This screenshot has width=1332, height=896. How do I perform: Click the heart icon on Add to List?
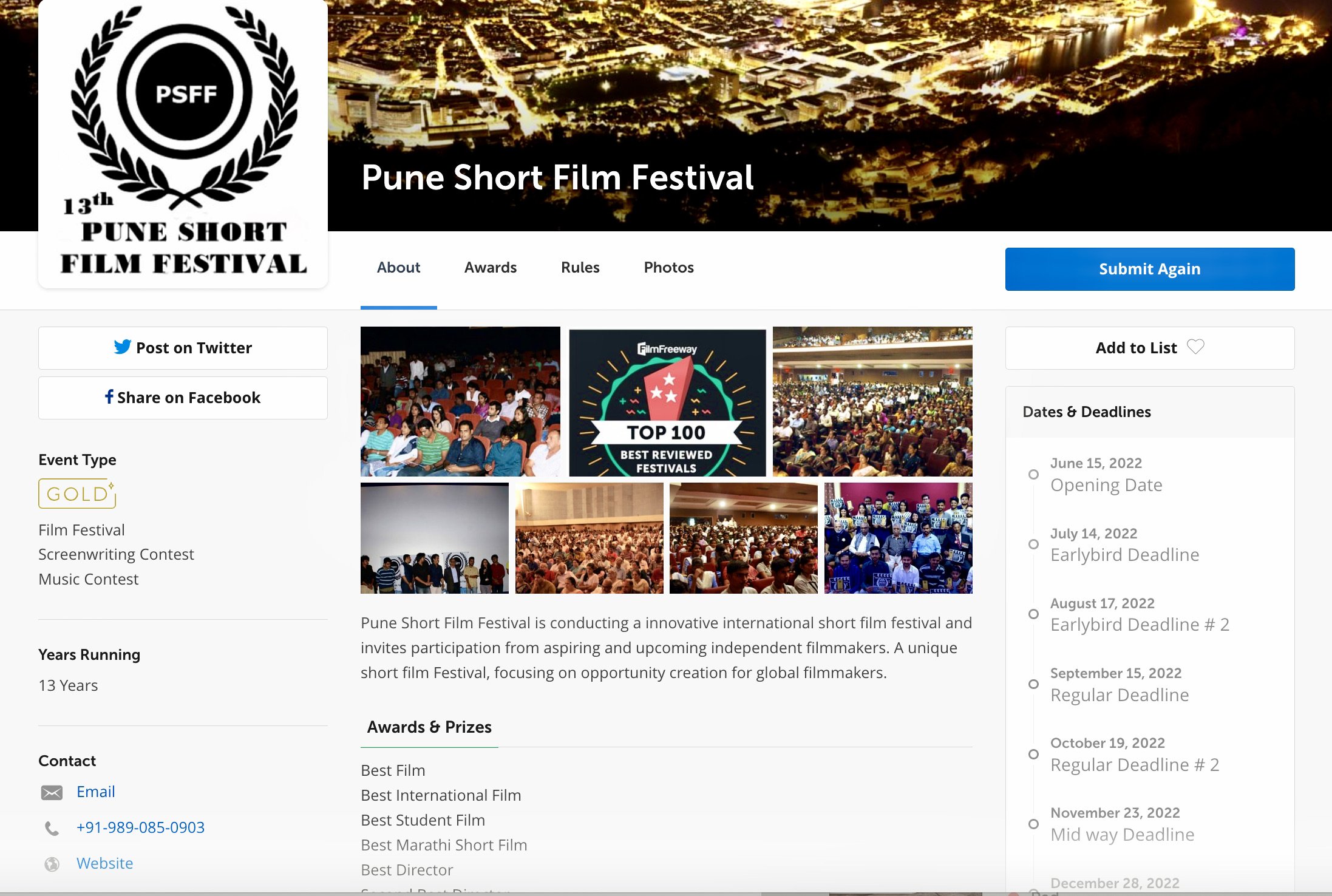(1195, 347)
